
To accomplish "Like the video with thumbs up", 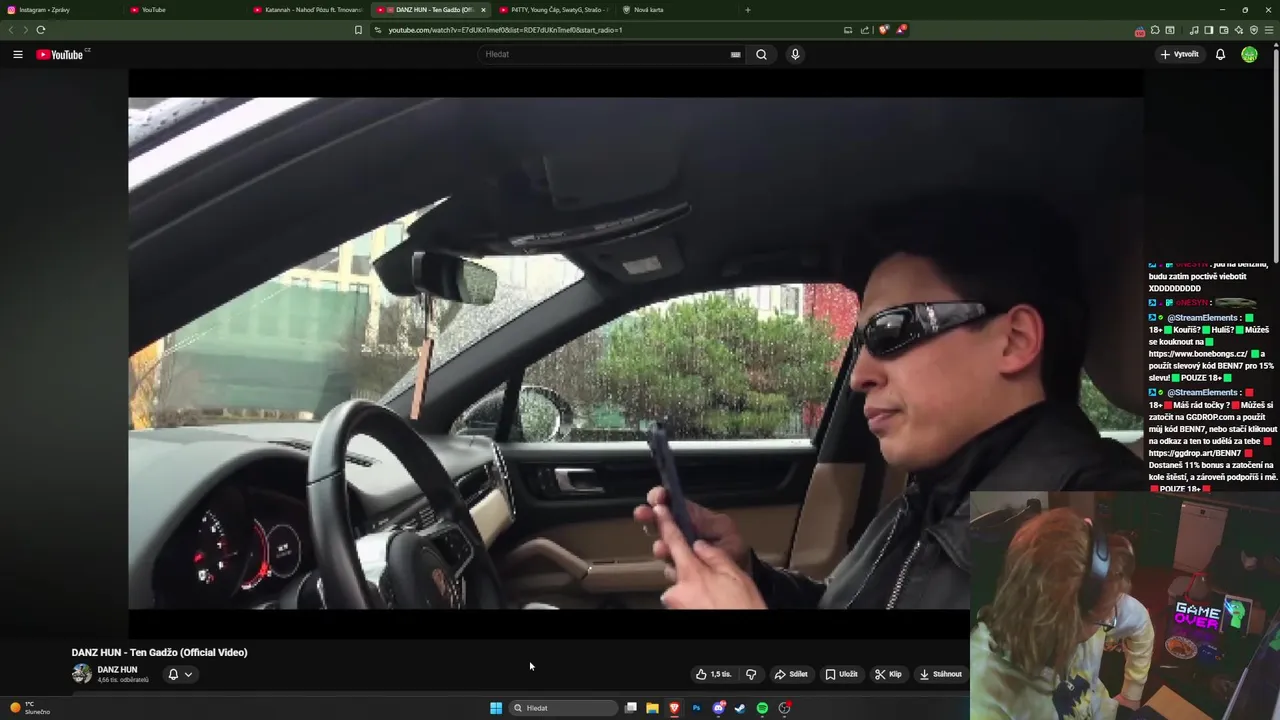I will [714, 674].
